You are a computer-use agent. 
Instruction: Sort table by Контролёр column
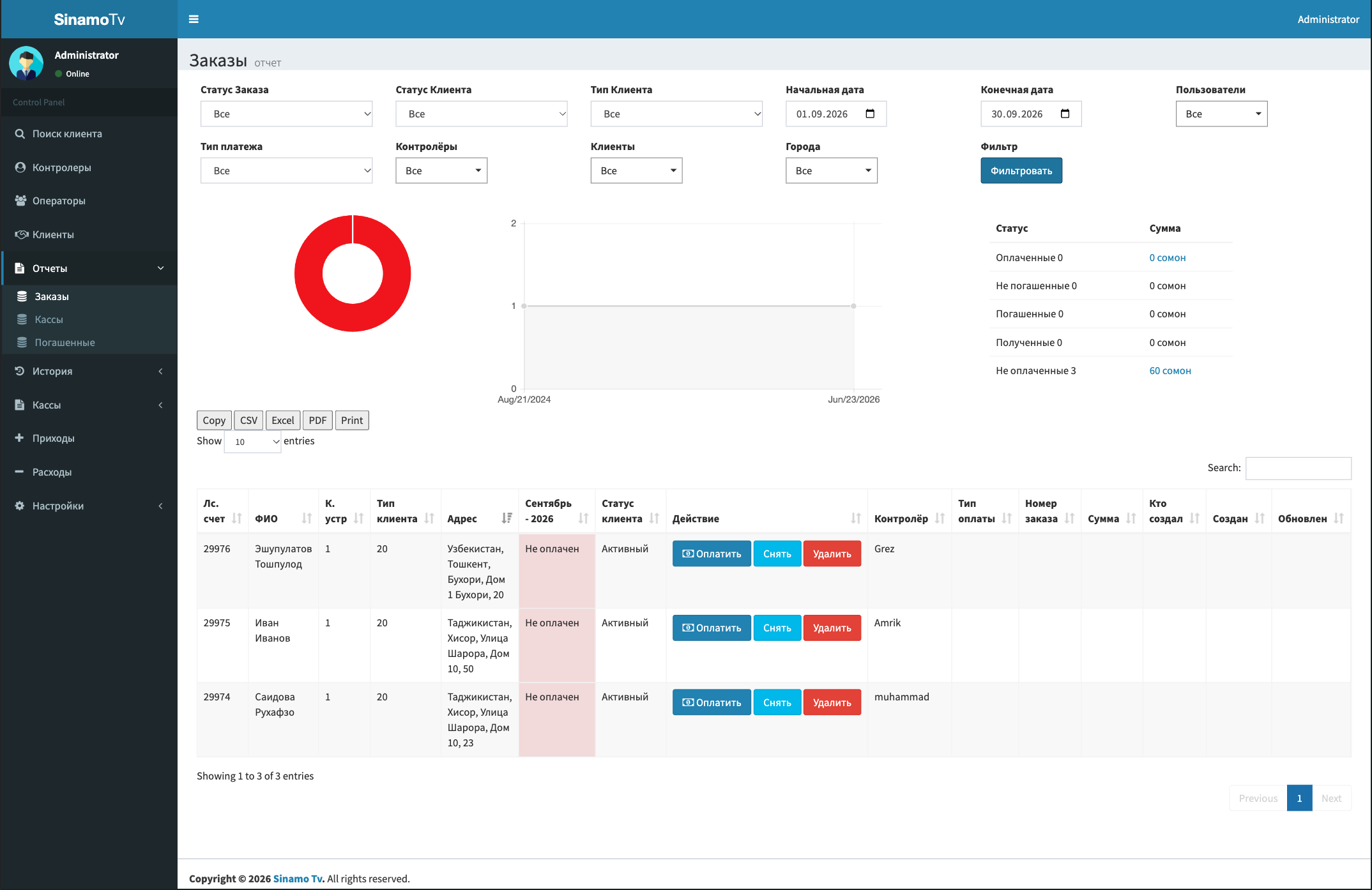tap(909, 511)
